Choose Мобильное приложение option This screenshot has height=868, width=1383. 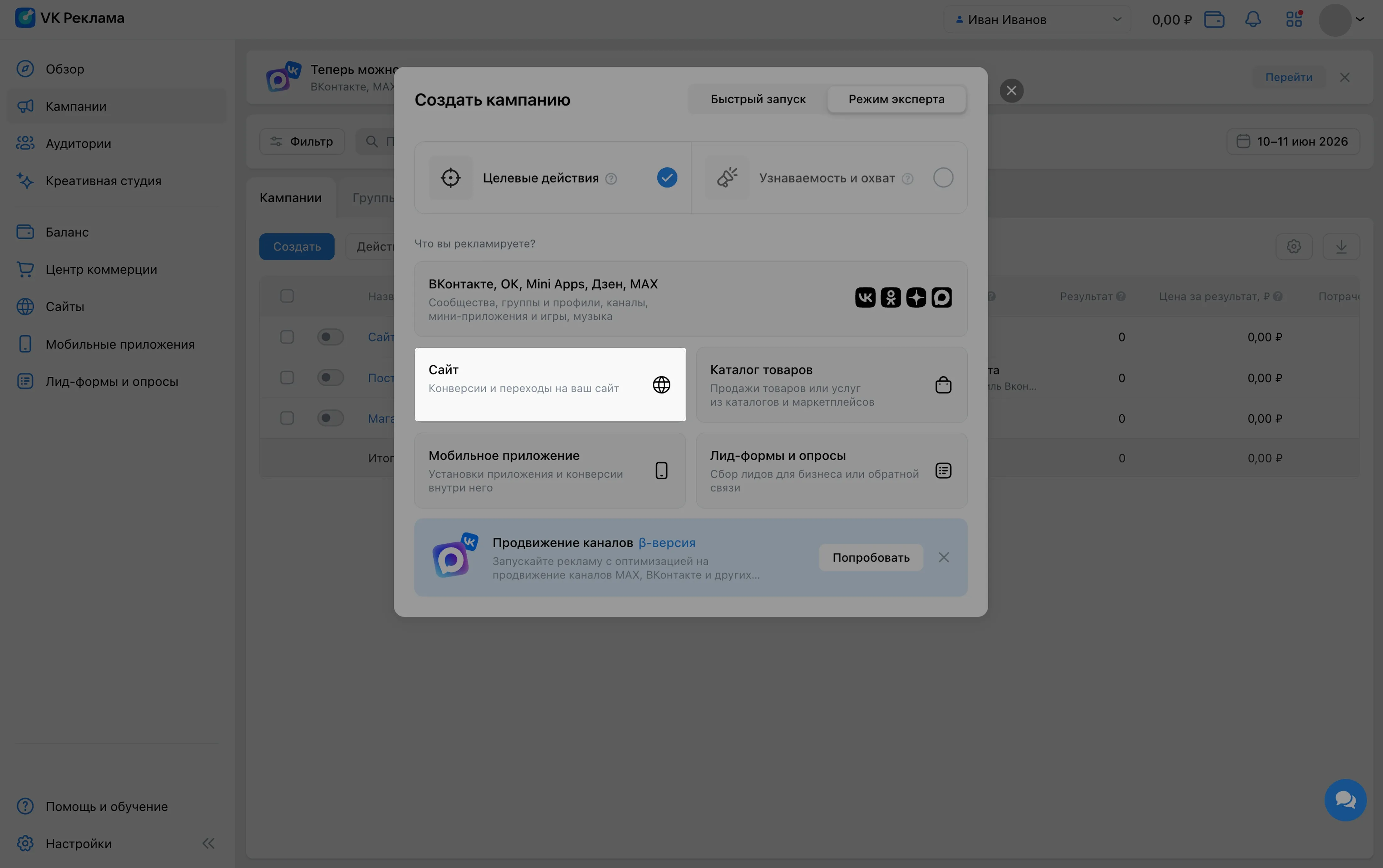click(550, 471)
